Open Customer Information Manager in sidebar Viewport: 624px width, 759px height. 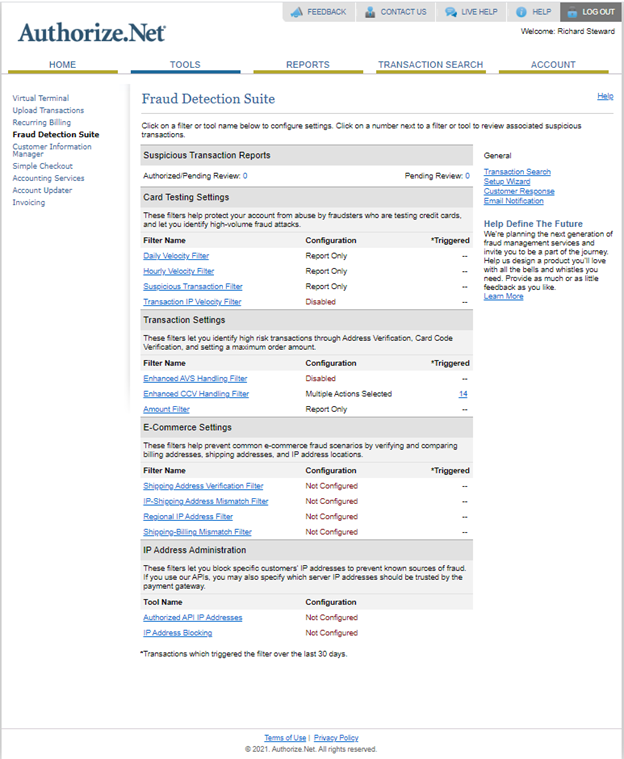click(52, 150)
